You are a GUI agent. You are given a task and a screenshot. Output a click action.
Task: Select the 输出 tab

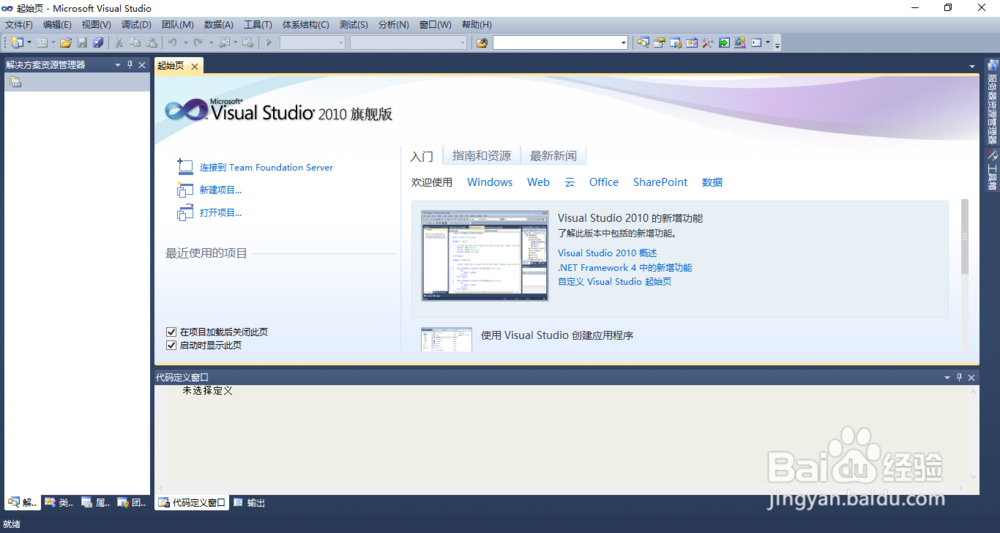249,503
